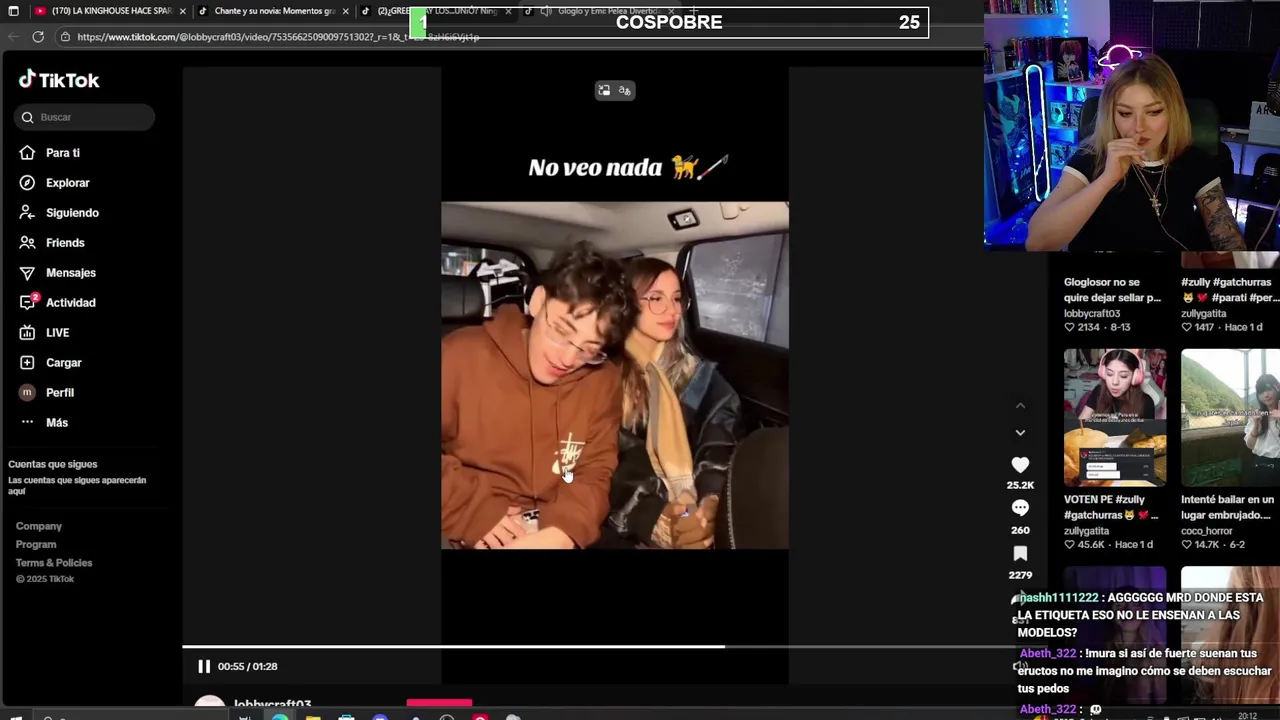This screenshot has width=1280, height=720.
Task: Open Windows Start button on taskbar
Action: coord(14,716)
